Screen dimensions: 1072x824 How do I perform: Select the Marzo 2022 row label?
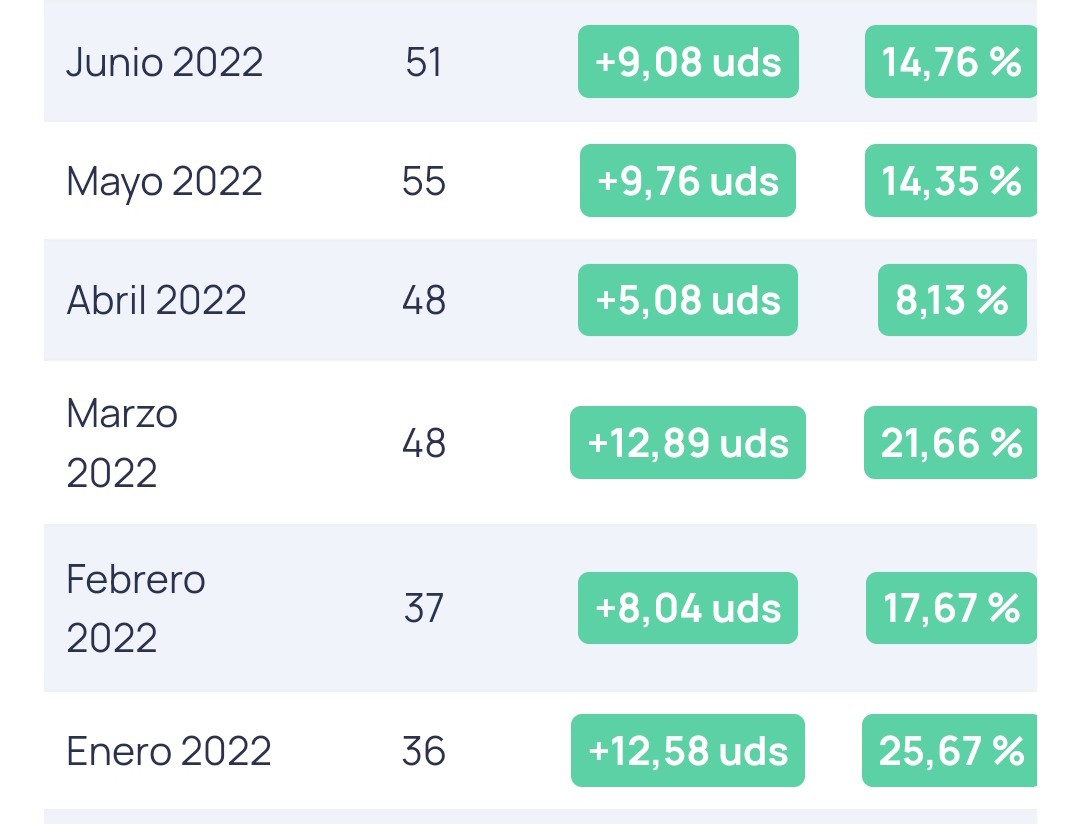point(122,443)
